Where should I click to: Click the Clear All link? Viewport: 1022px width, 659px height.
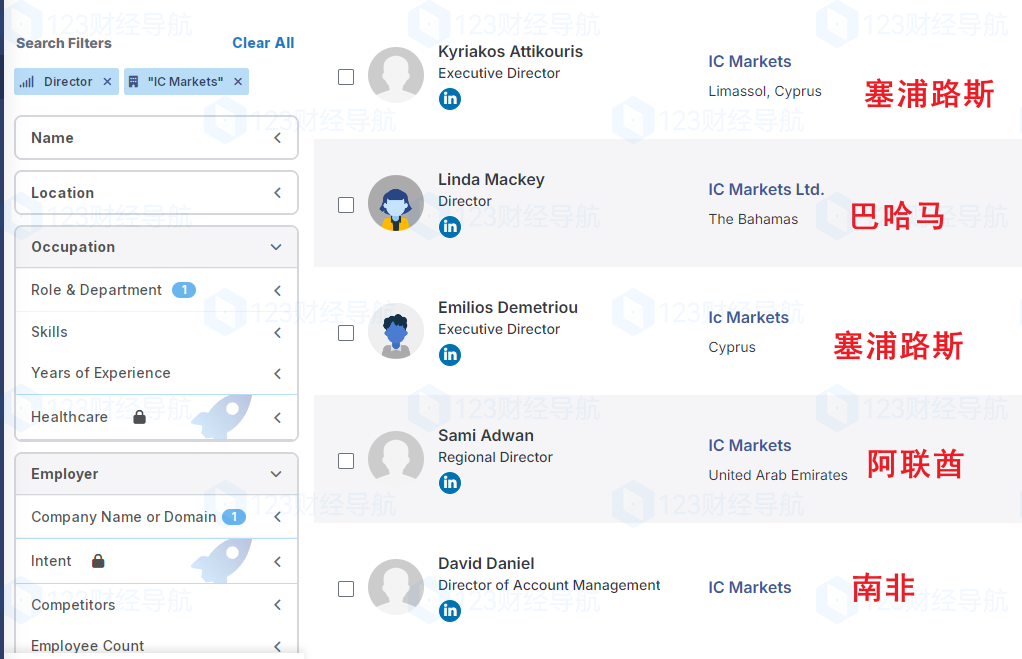pyautogui.click(x=263, y=43)
